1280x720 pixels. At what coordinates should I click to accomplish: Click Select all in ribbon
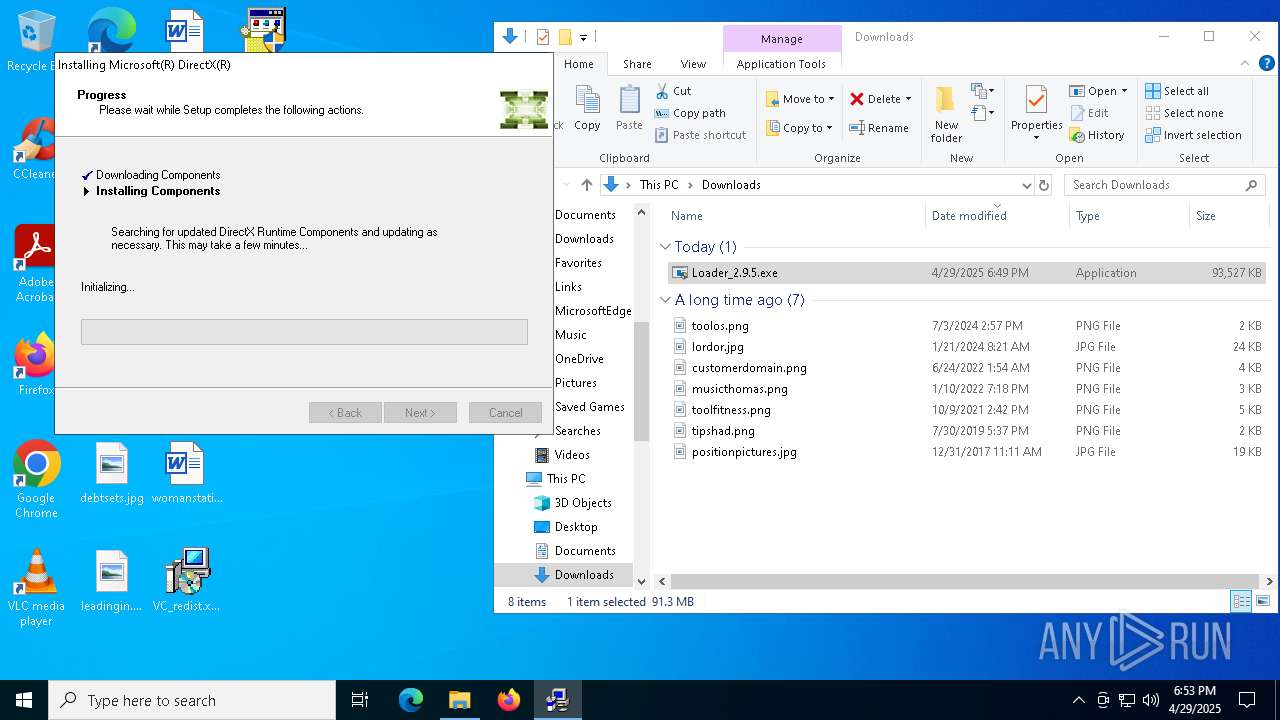(1177, 91)
